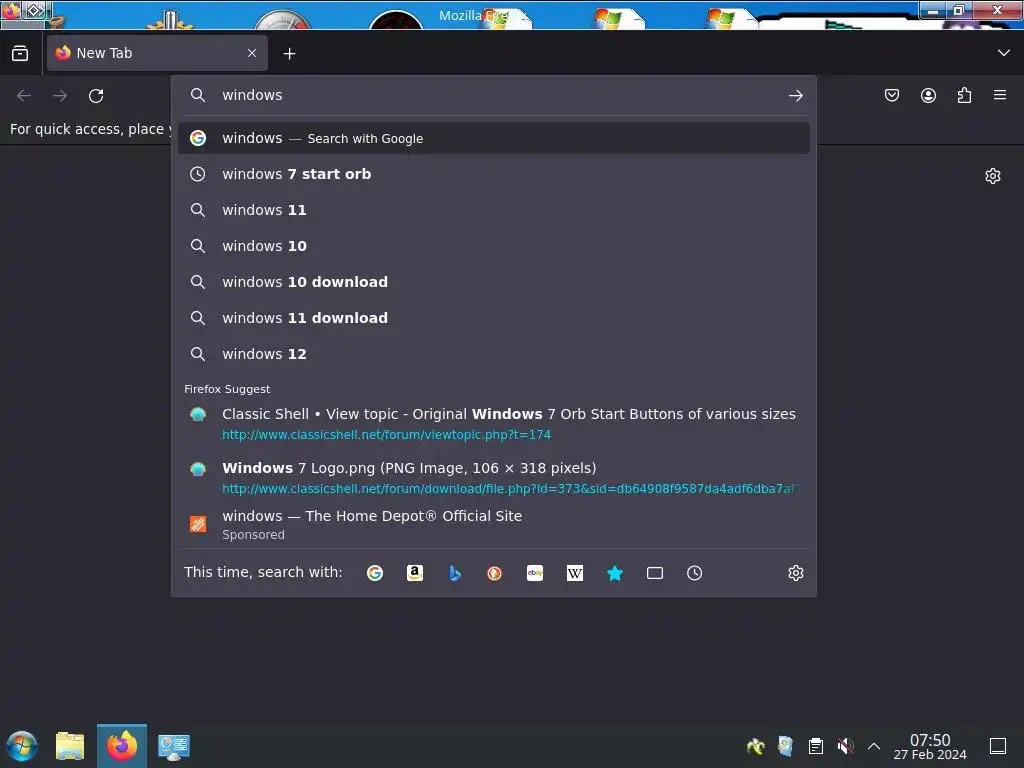Screen dimensions: 1024x768
Task: Open the application hamburger menu
Action: click(x=1000, y=95)
